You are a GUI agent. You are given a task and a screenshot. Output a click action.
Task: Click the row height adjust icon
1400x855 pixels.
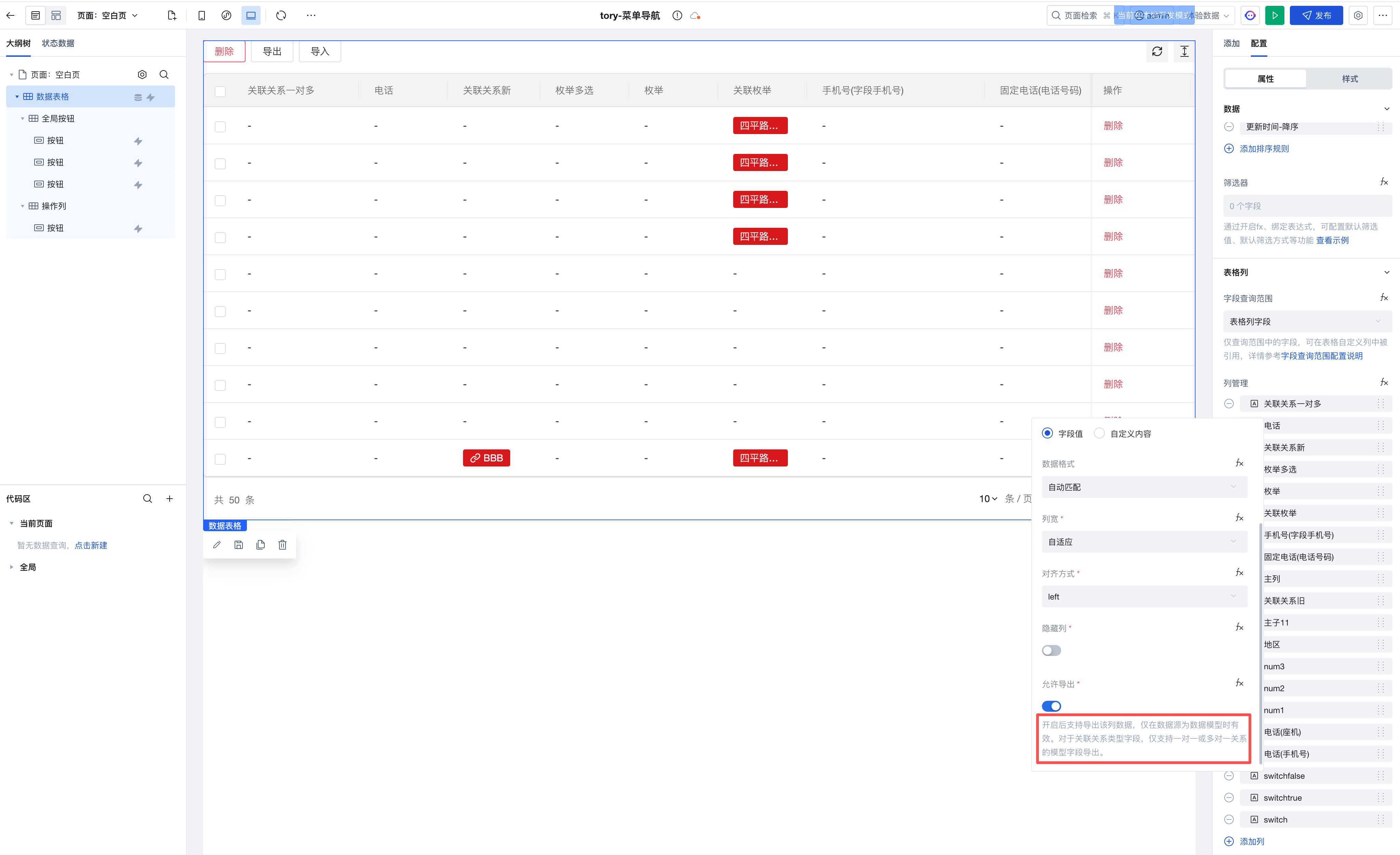(1184, 52)
